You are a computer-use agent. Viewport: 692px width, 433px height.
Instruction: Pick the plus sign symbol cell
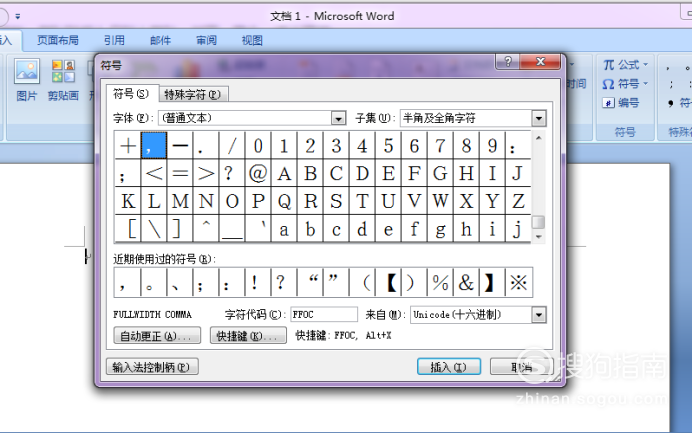(128, 146)
